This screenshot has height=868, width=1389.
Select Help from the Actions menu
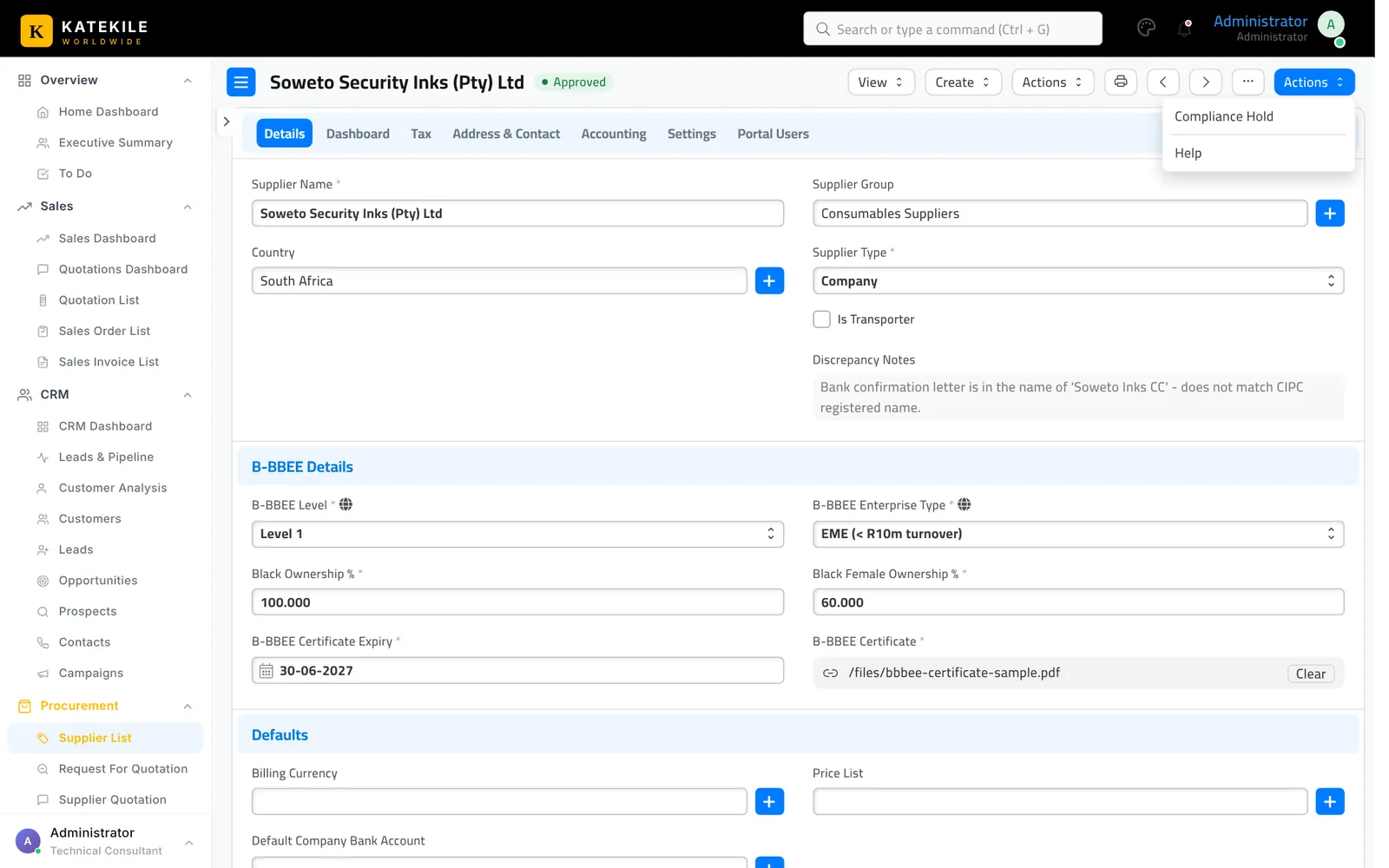1258,153
